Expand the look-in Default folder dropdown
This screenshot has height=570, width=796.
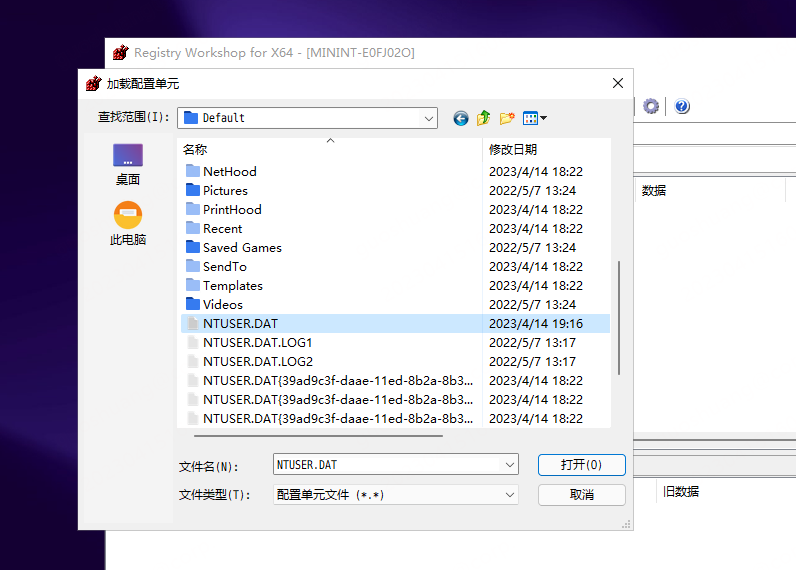coord(429,118)
